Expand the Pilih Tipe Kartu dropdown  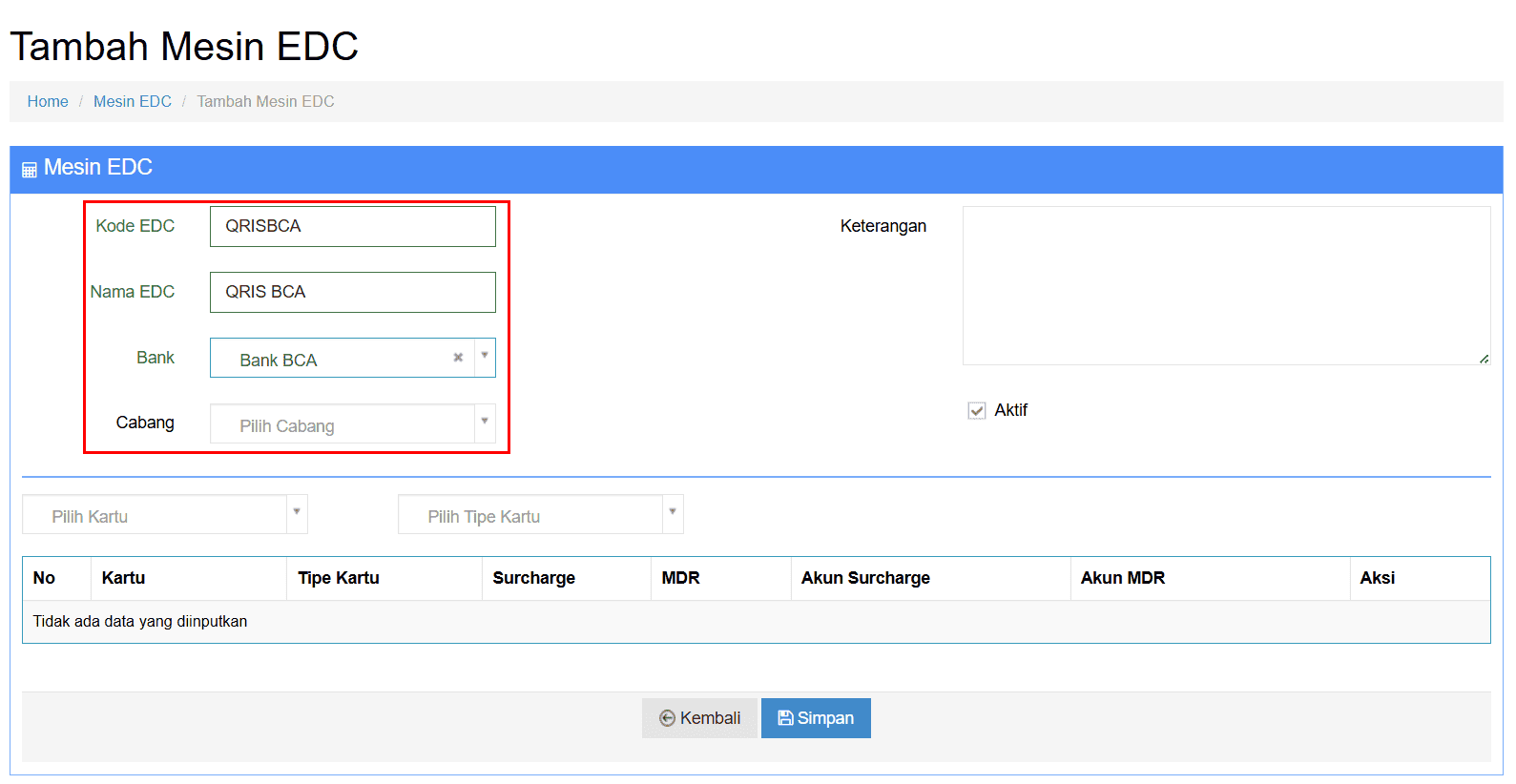tap(541, 514)
